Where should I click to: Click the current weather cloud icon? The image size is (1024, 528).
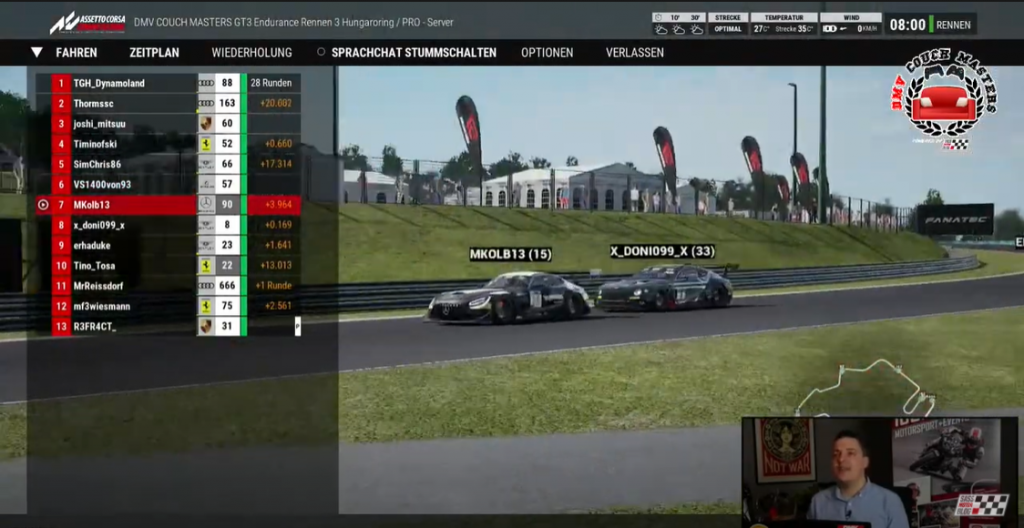pyautogui.click(x=660, y=29)
